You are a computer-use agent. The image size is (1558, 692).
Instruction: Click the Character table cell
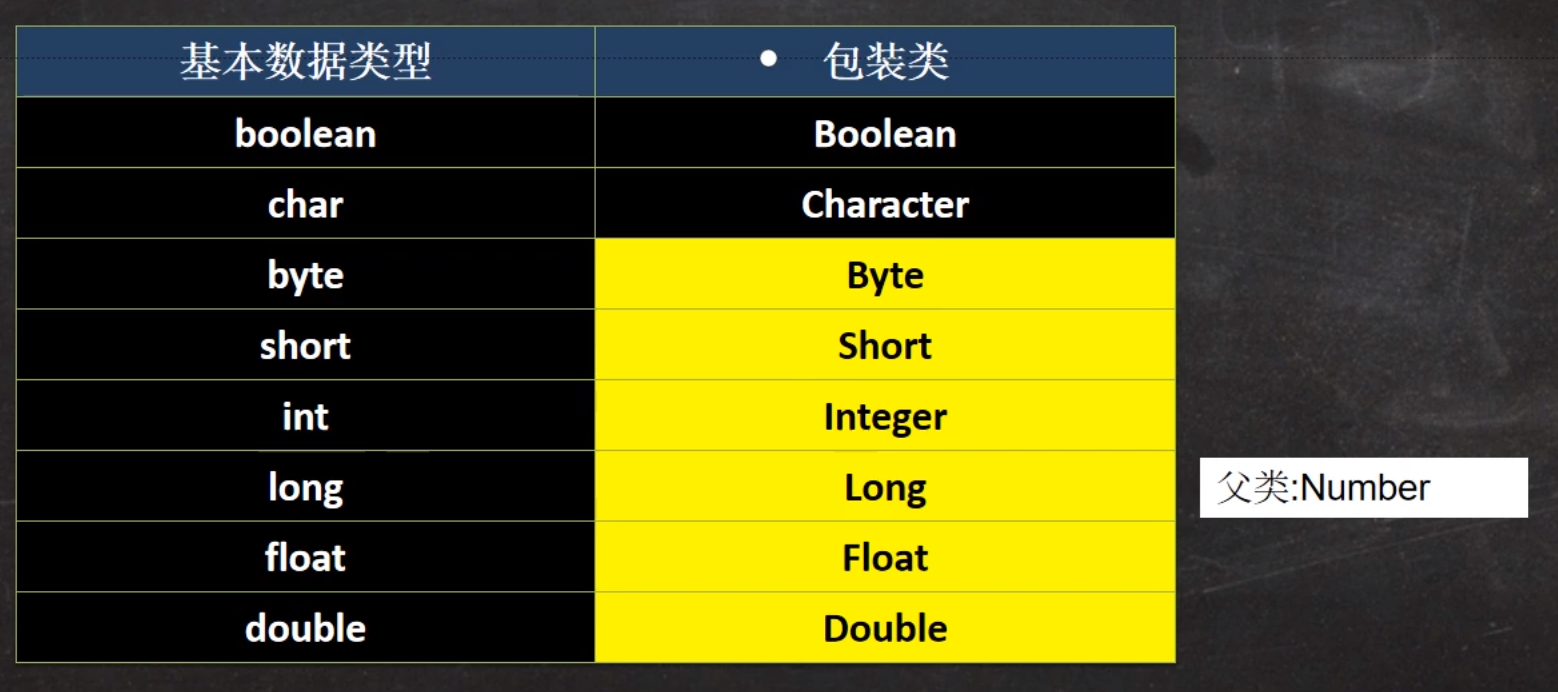pyautogui.click(x=885, y=204)
